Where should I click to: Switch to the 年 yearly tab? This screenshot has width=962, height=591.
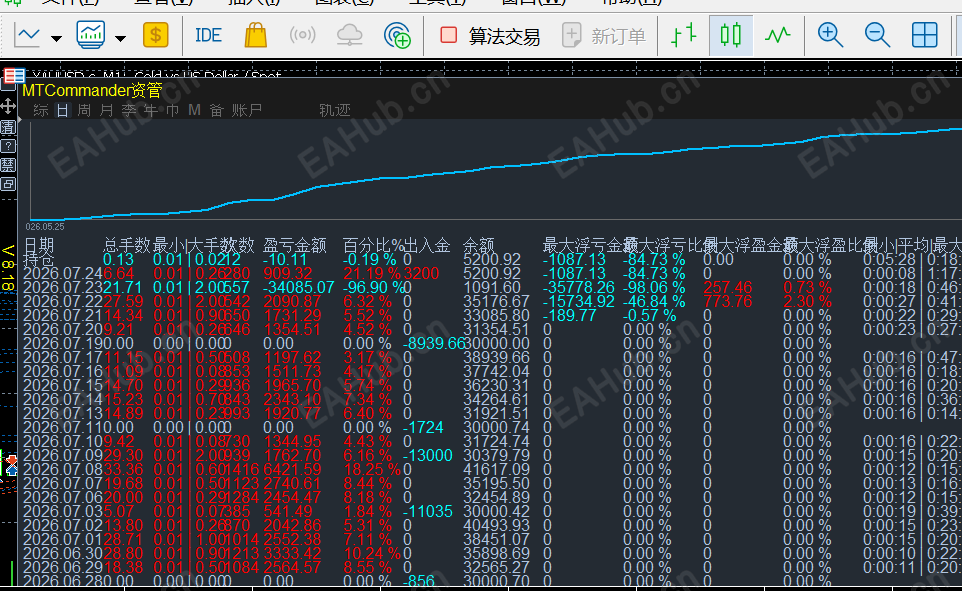(x=151, y=110)
